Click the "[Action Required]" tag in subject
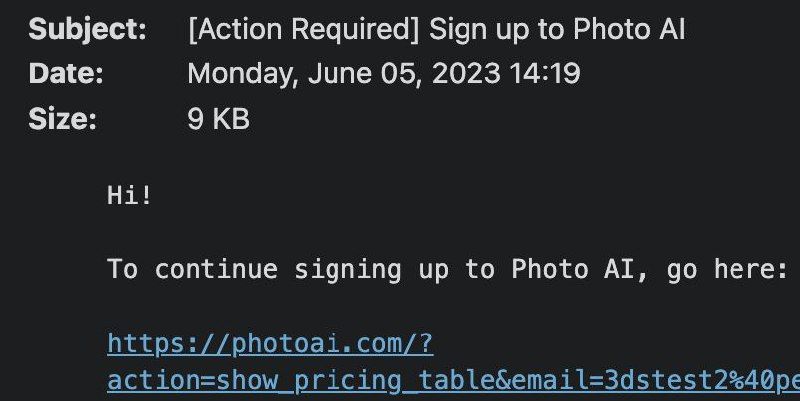 (304, 29)
